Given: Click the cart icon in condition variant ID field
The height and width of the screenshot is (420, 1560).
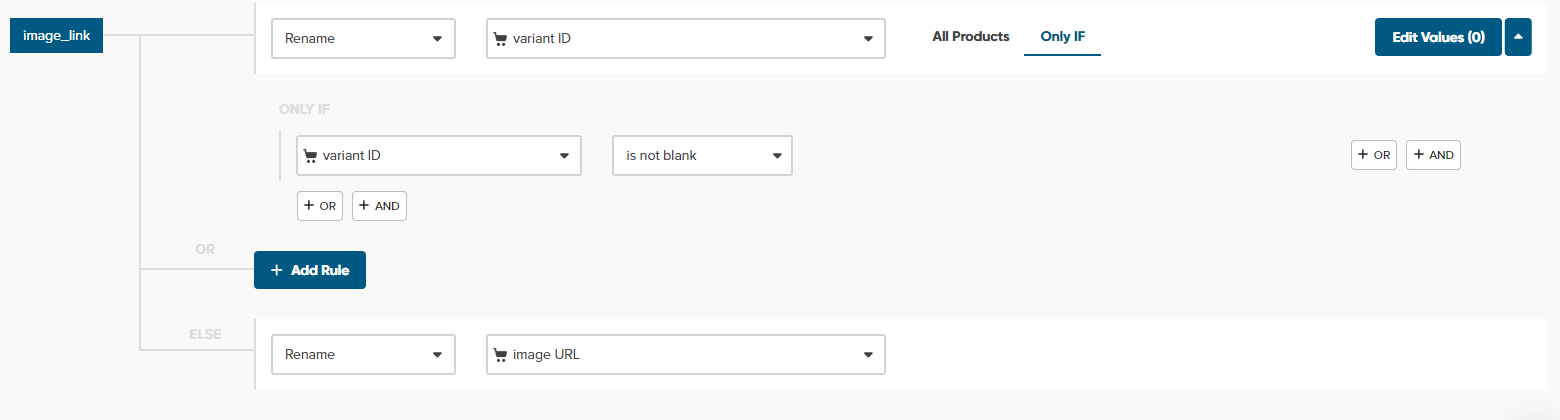Looking at the screenshot, I should point(311,156).
